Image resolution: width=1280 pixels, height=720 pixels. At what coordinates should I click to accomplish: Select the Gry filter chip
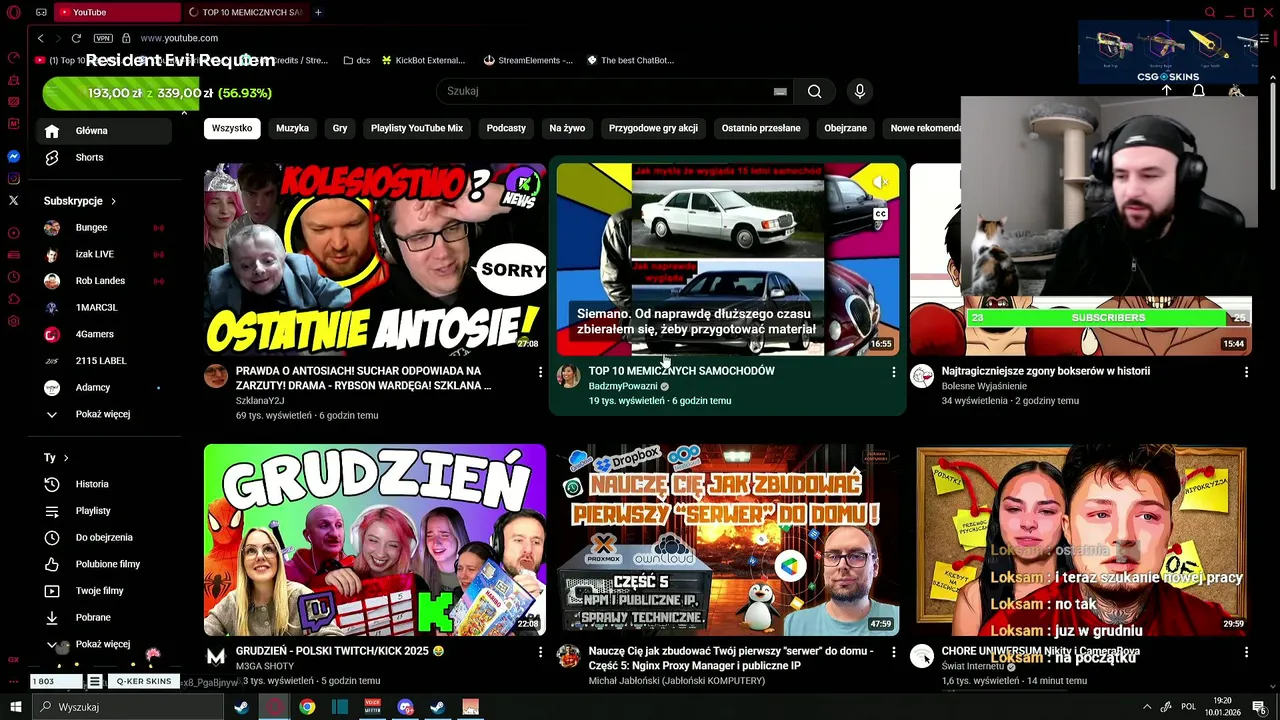tap(340, 128)
